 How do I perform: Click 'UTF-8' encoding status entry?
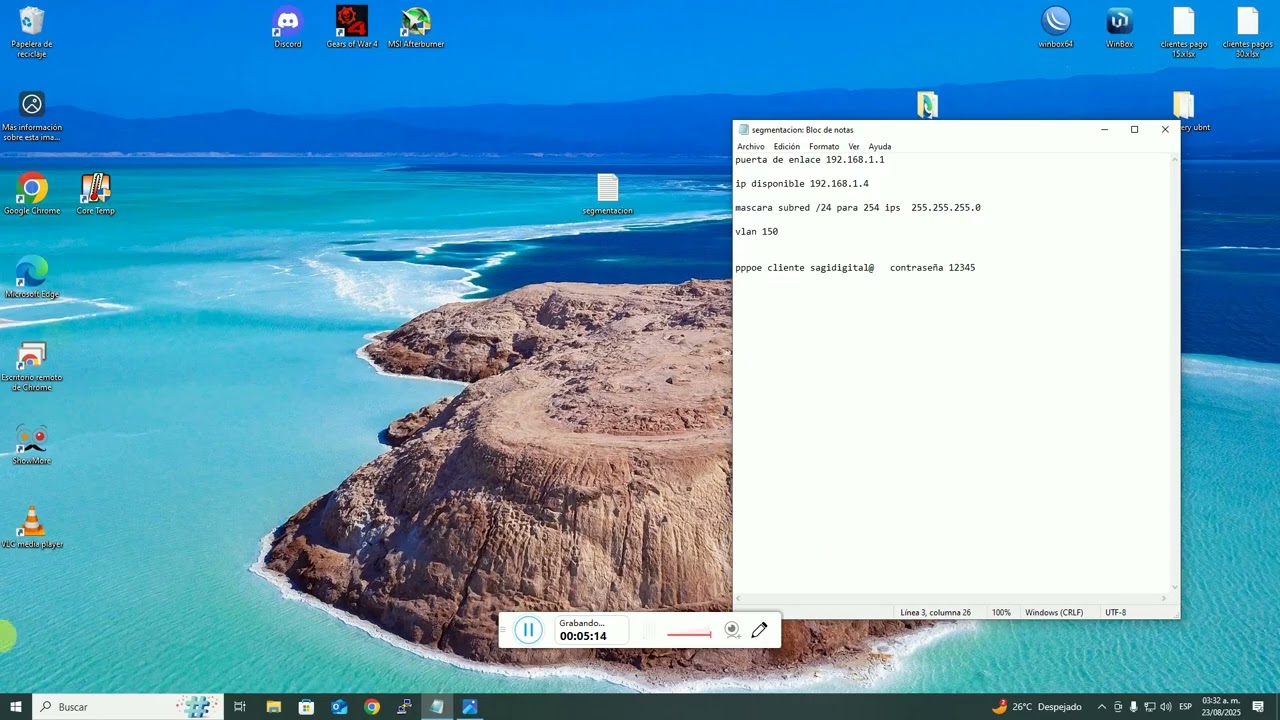click(1115, 612)
